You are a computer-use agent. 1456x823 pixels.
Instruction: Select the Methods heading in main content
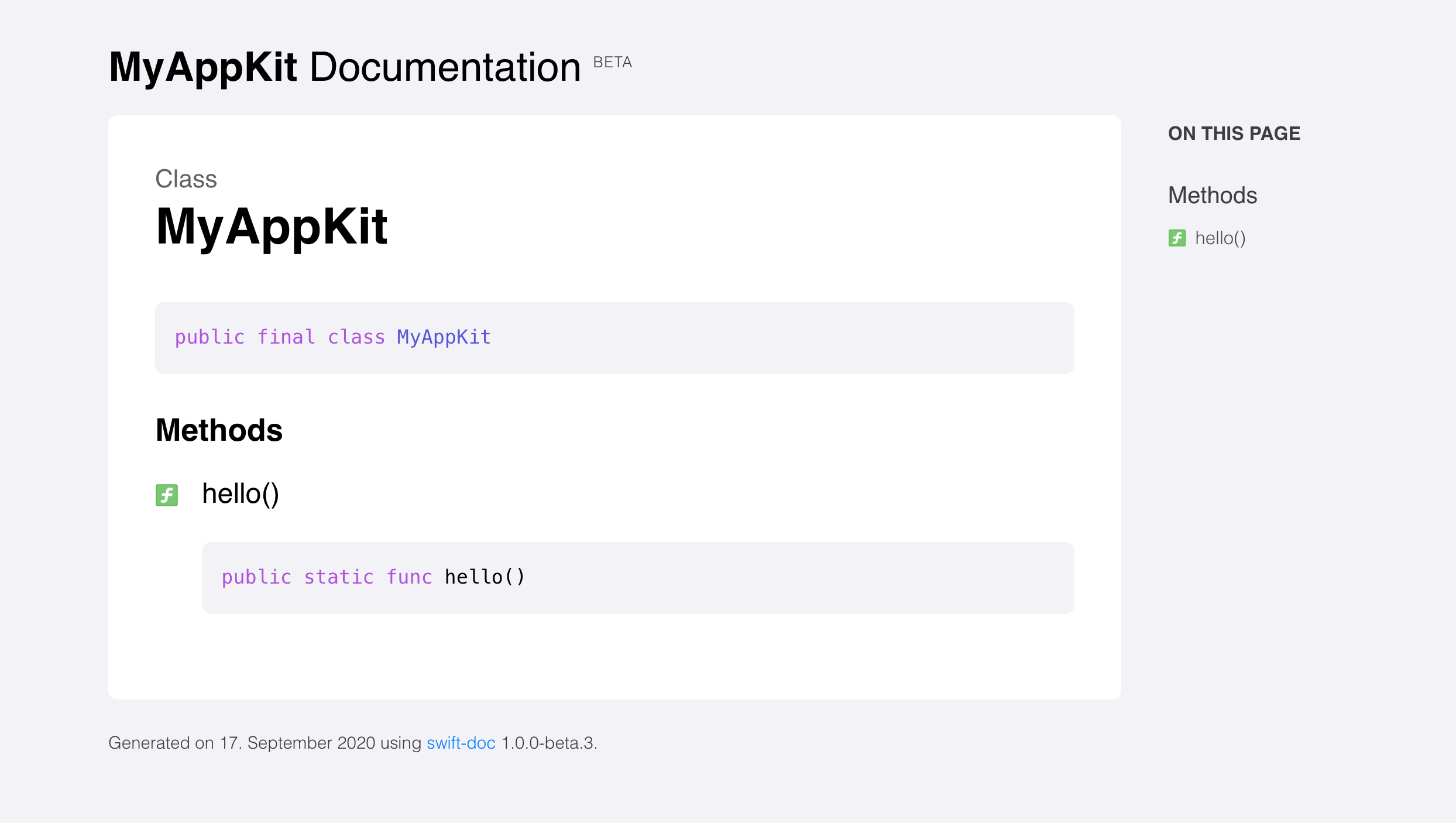(219, 430)
